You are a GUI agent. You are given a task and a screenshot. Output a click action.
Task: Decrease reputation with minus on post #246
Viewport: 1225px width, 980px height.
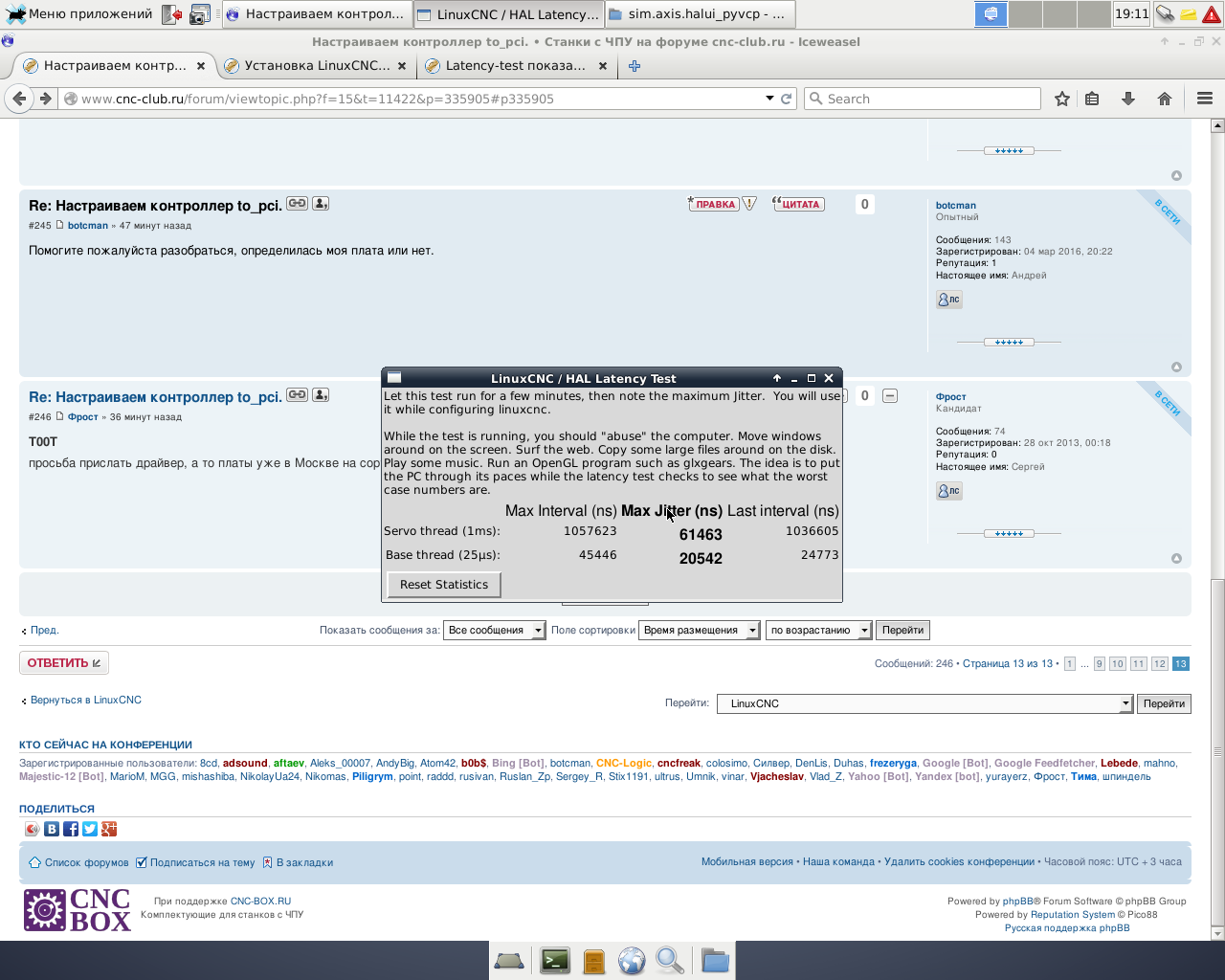890,395
